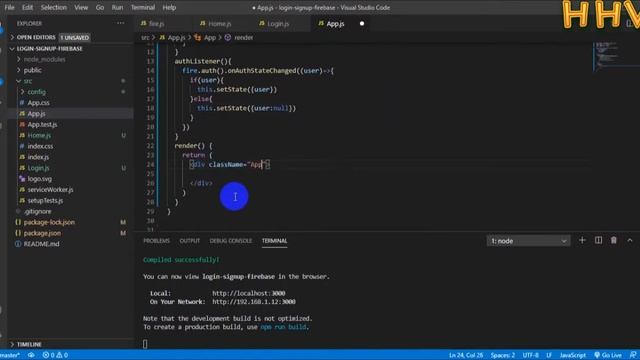This screenshot has height=360, width=640.
Task: Open notifications bell in status bar
Action: click(633, 355)
